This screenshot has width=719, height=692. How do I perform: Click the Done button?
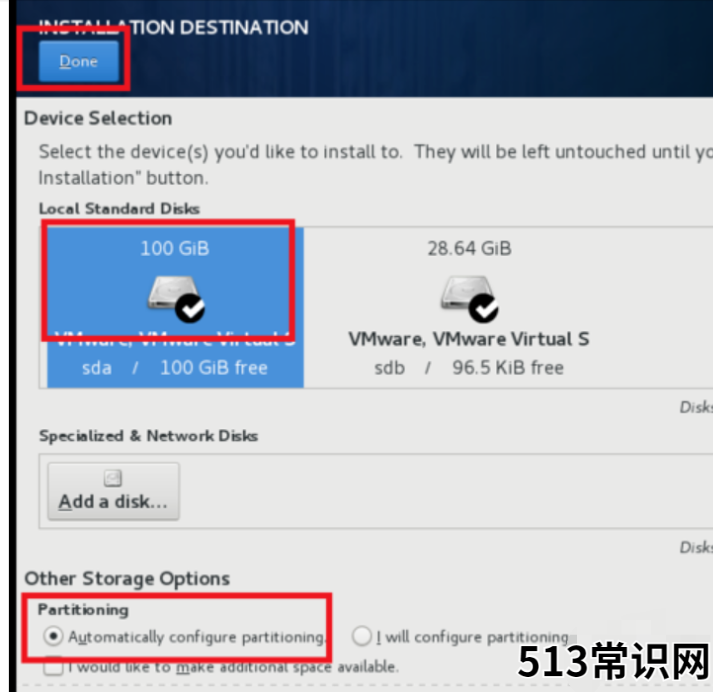coord(78,61)
